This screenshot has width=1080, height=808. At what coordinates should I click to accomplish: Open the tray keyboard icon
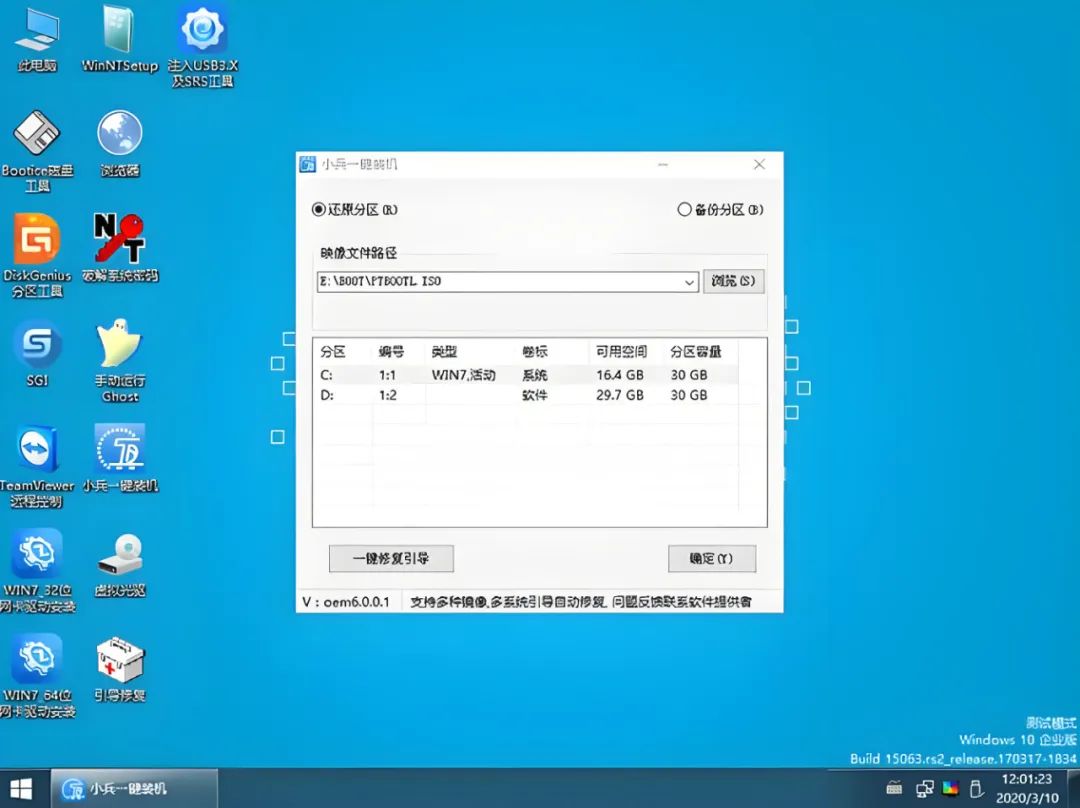coord(894,788)
